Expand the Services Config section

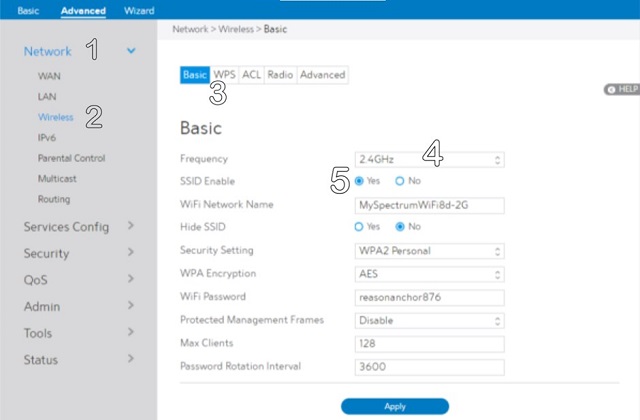131,227
